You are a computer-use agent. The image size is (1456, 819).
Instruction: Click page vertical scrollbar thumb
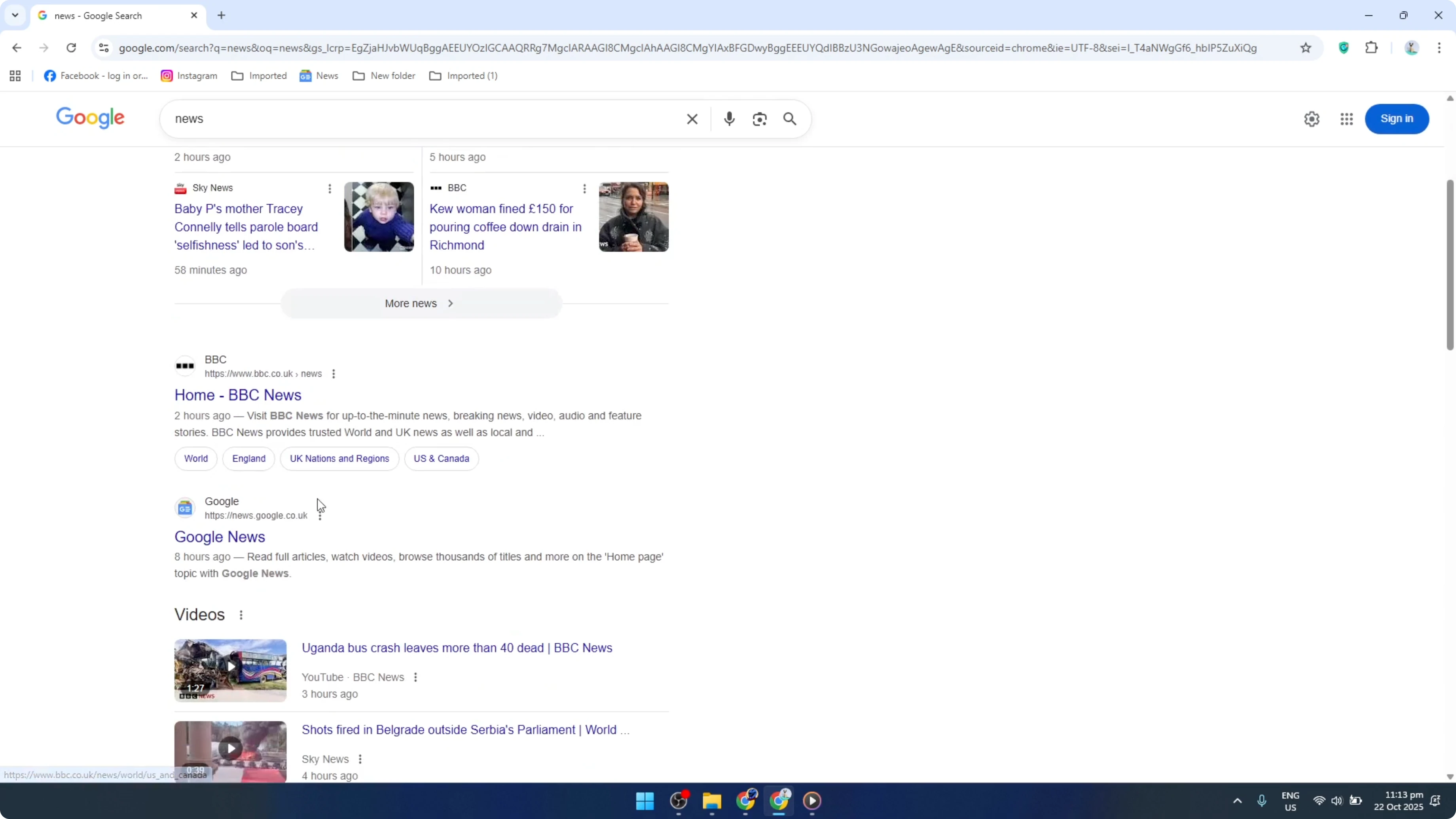click(1450, 265)
